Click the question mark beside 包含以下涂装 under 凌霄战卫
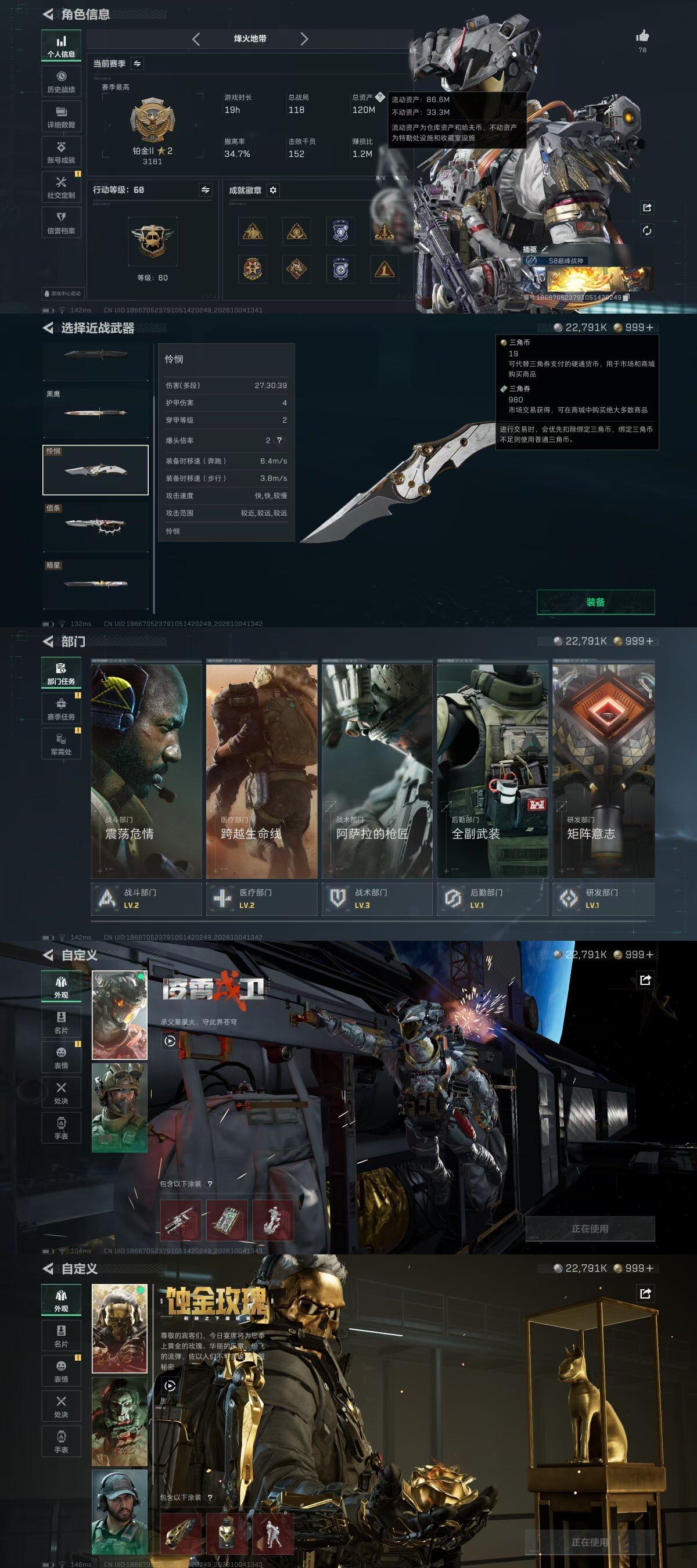This screenshot has width=697, height=1568. click(210, 1184)
